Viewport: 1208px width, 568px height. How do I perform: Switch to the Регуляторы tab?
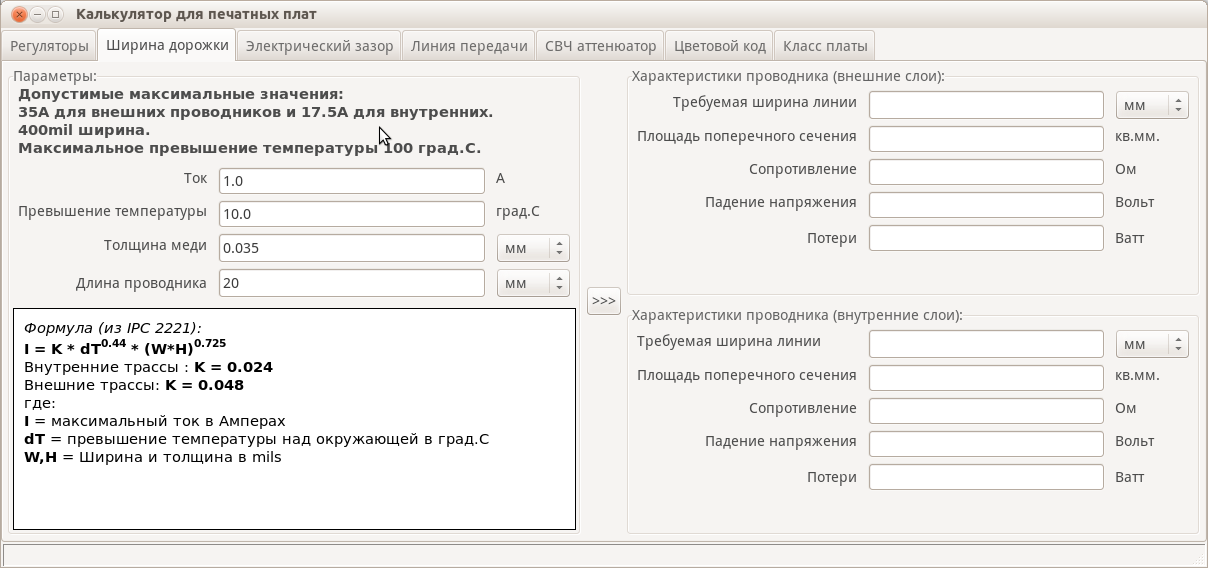(50, 46)
